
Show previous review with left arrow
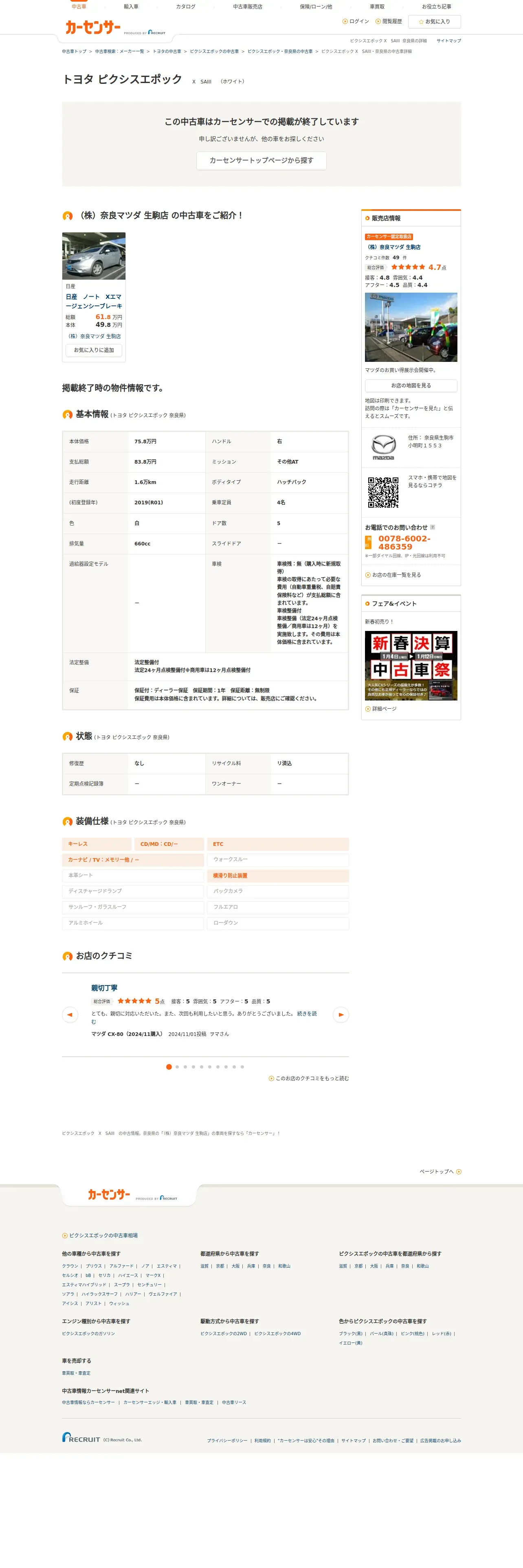(x=70, y=1015)
